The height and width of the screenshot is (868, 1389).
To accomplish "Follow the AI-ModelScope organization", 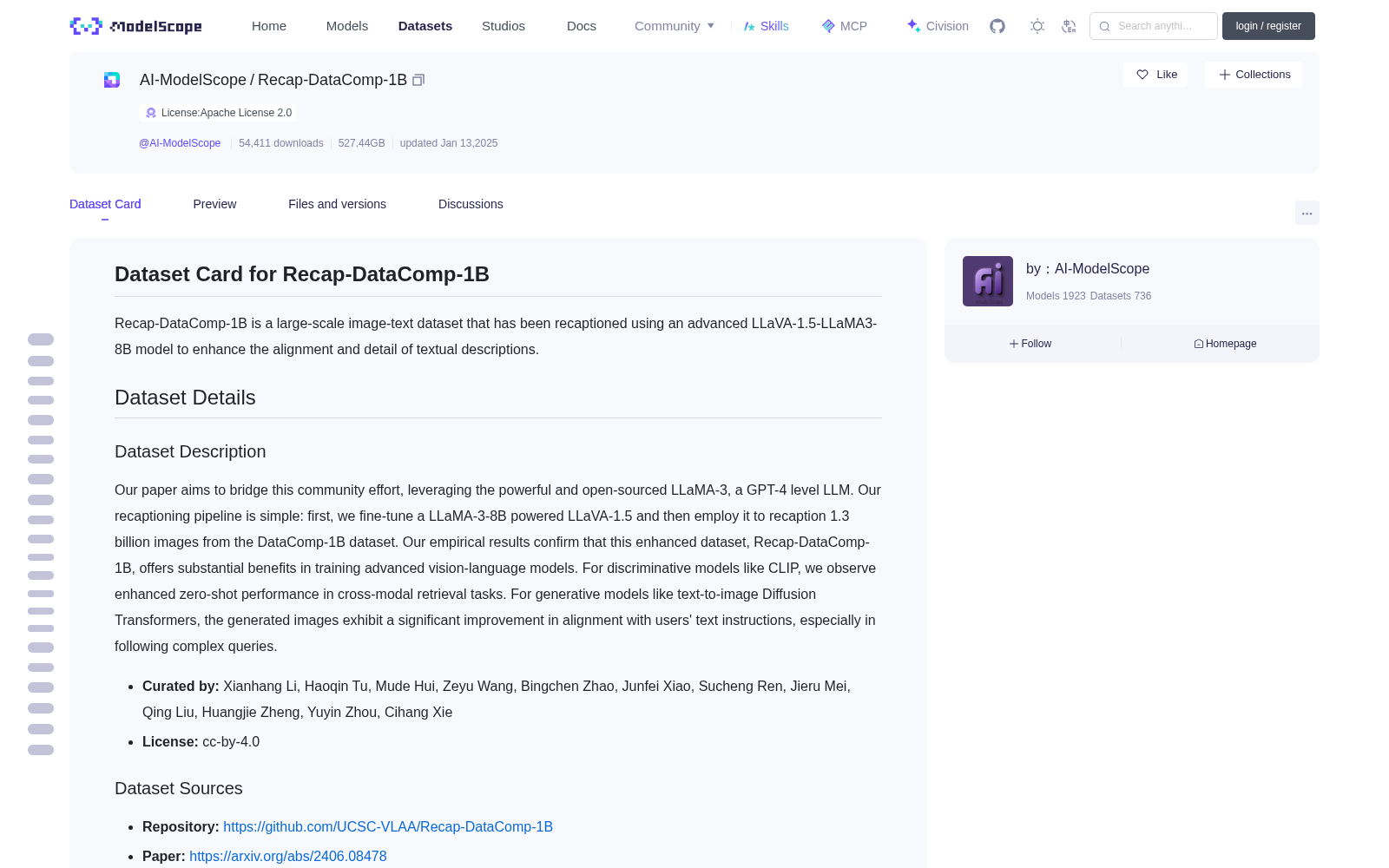I will click(1030, 344).
